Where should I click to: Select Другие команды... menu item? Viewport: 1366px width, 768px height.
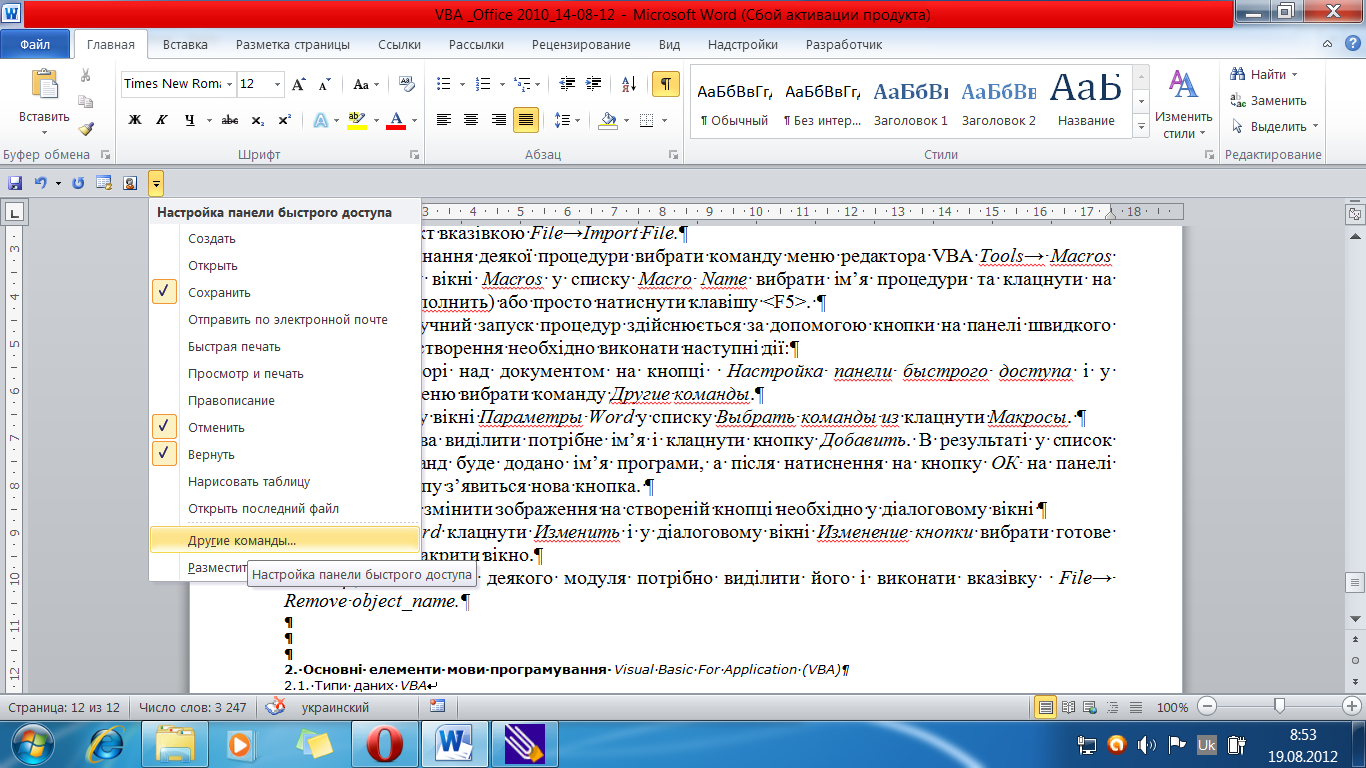click(x=284, y=540)
